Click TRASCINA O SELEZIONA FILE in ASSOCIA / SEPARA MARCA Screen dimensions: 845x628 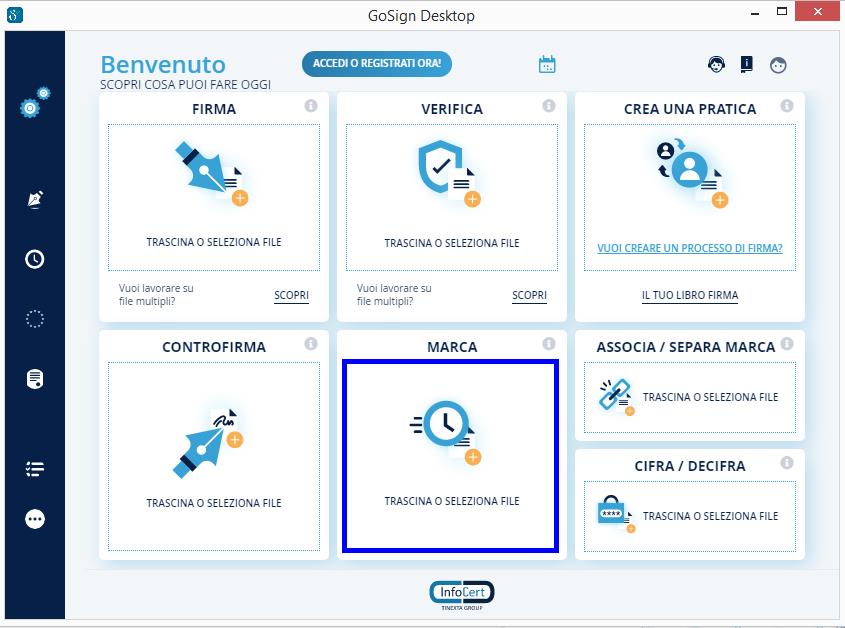[x=710, y=397]
